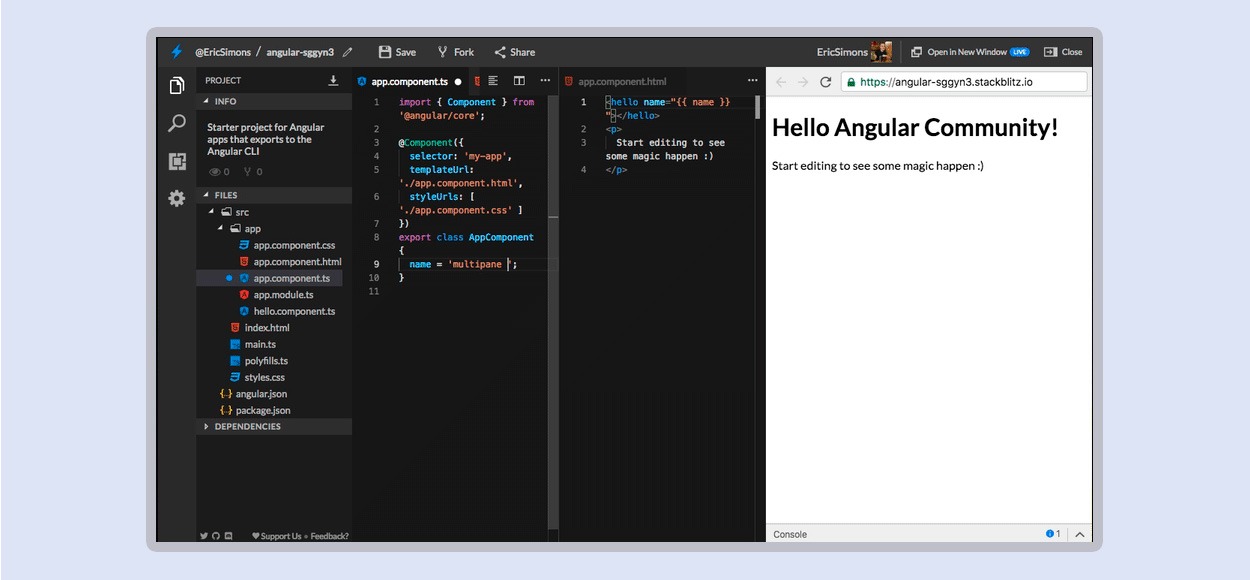Click the LIVE badge

tap(1020, 52)
